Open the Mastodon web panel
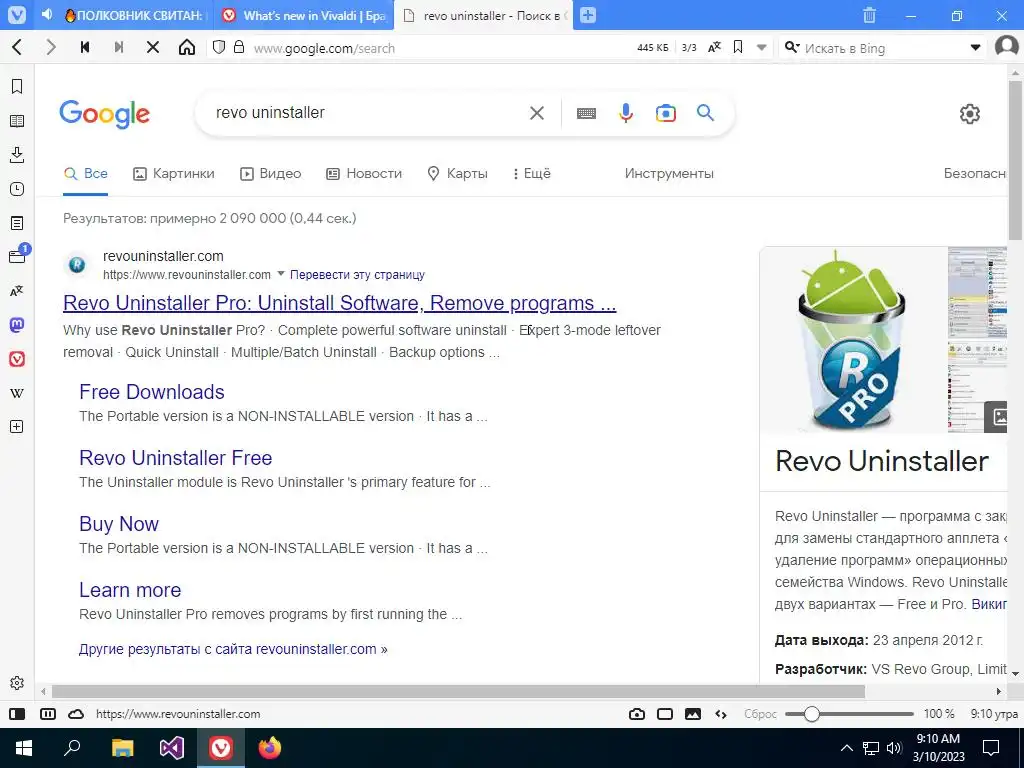The width and height of the screenshot is (1024, 768). point(17,325)
